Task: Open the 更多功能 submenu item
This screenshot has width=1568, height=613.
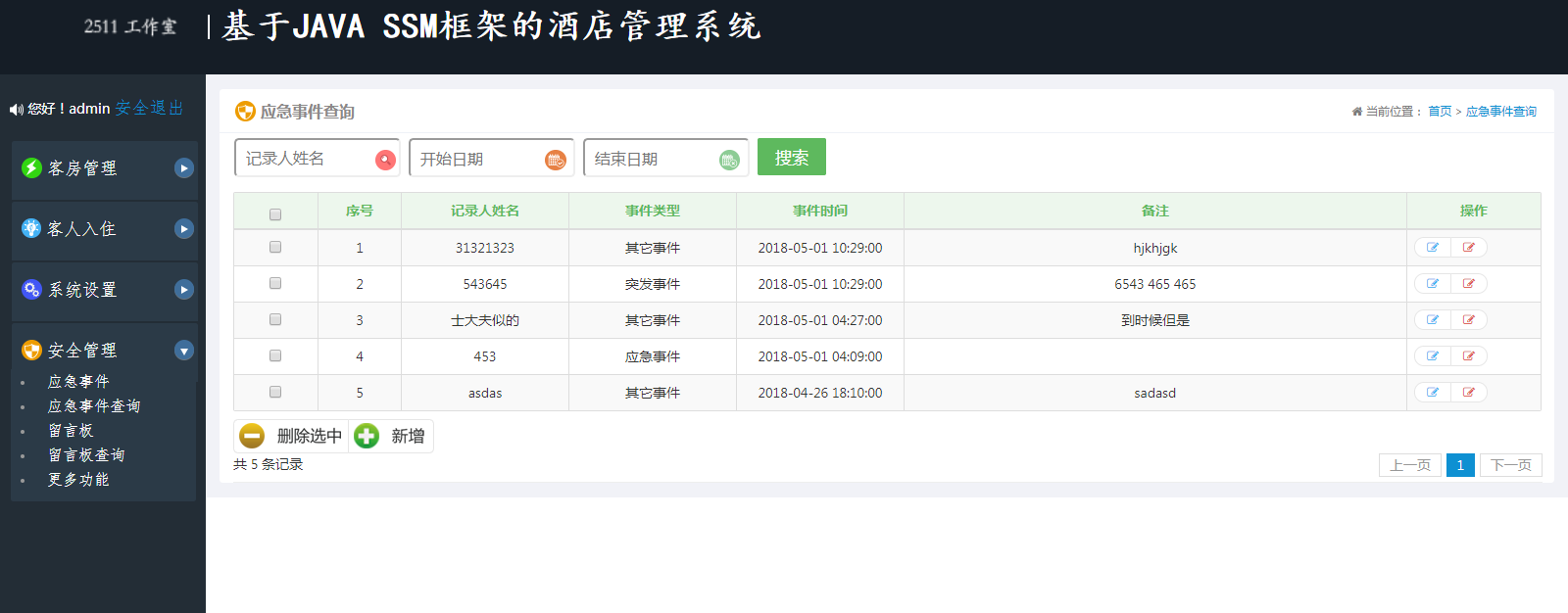Action: pos(78,479)
